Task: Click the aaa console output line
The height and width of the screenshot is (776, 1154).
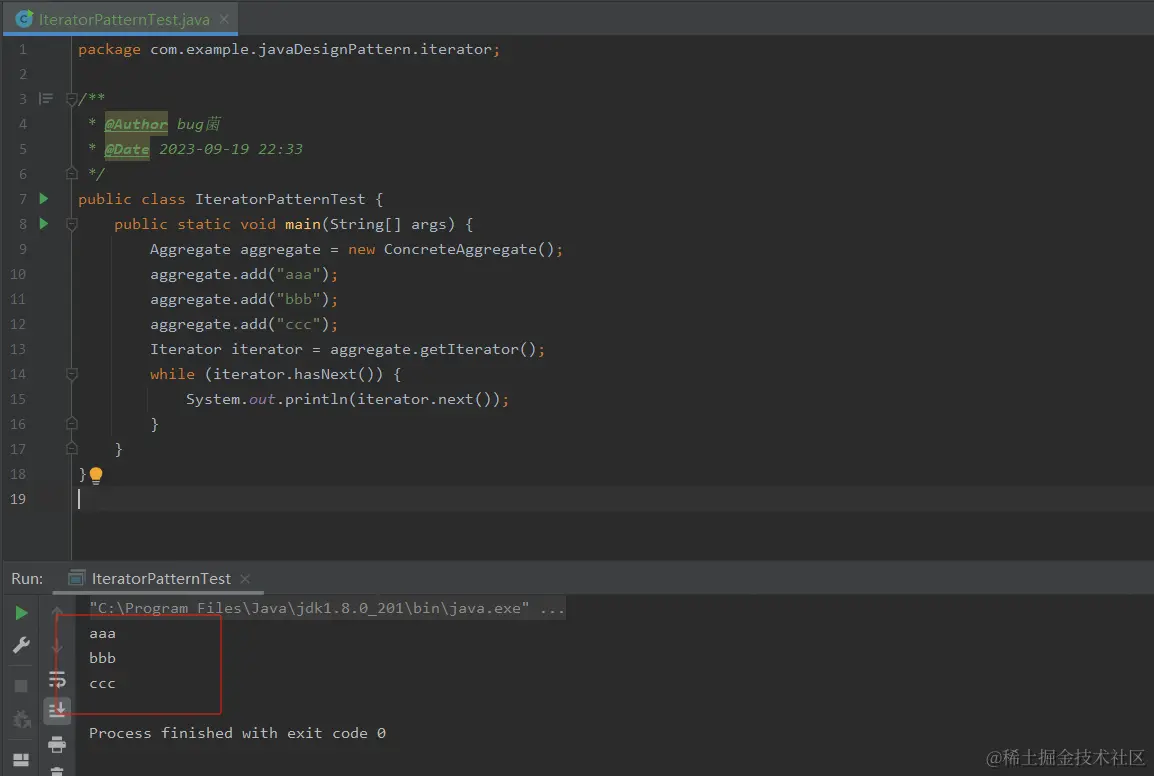Action: pyautogui.click(x=102, y=633)
